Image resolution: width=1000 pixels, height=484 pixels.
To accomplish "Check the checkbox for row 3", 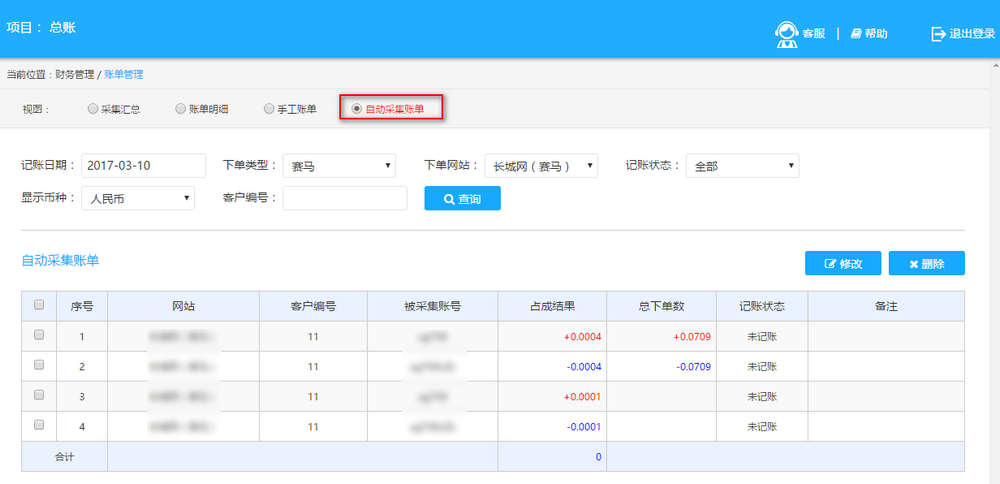I will coord(39,396).
